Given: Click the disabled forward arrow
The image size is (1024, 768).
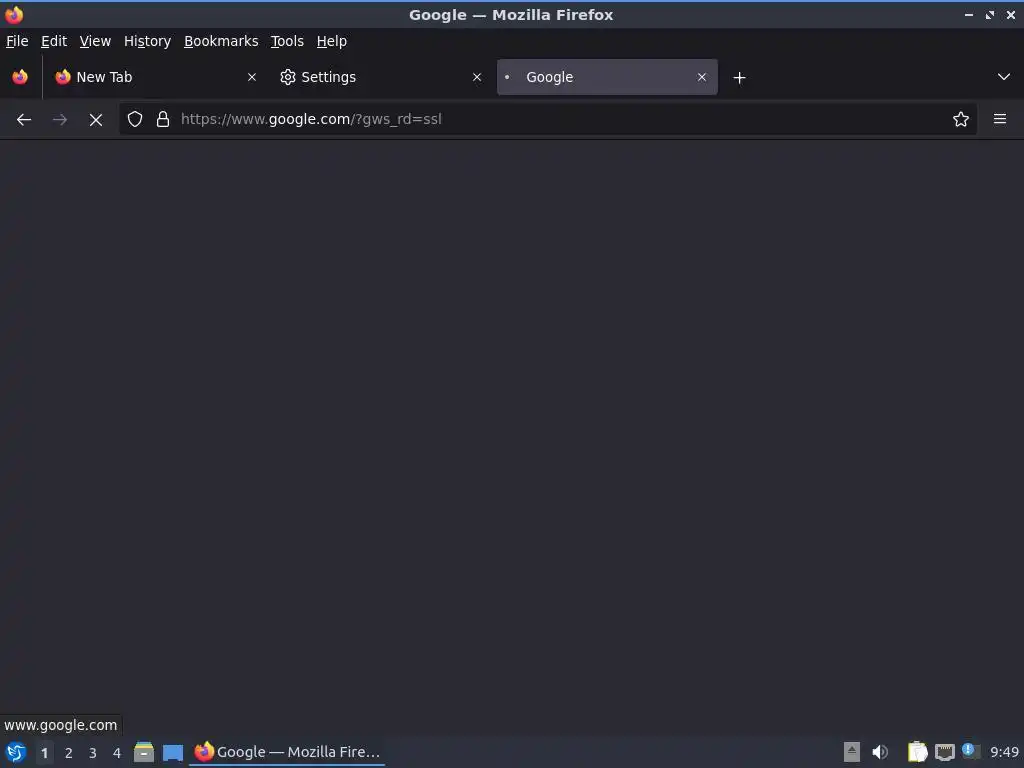Looking at the screenshot, I should click(60, 120).
